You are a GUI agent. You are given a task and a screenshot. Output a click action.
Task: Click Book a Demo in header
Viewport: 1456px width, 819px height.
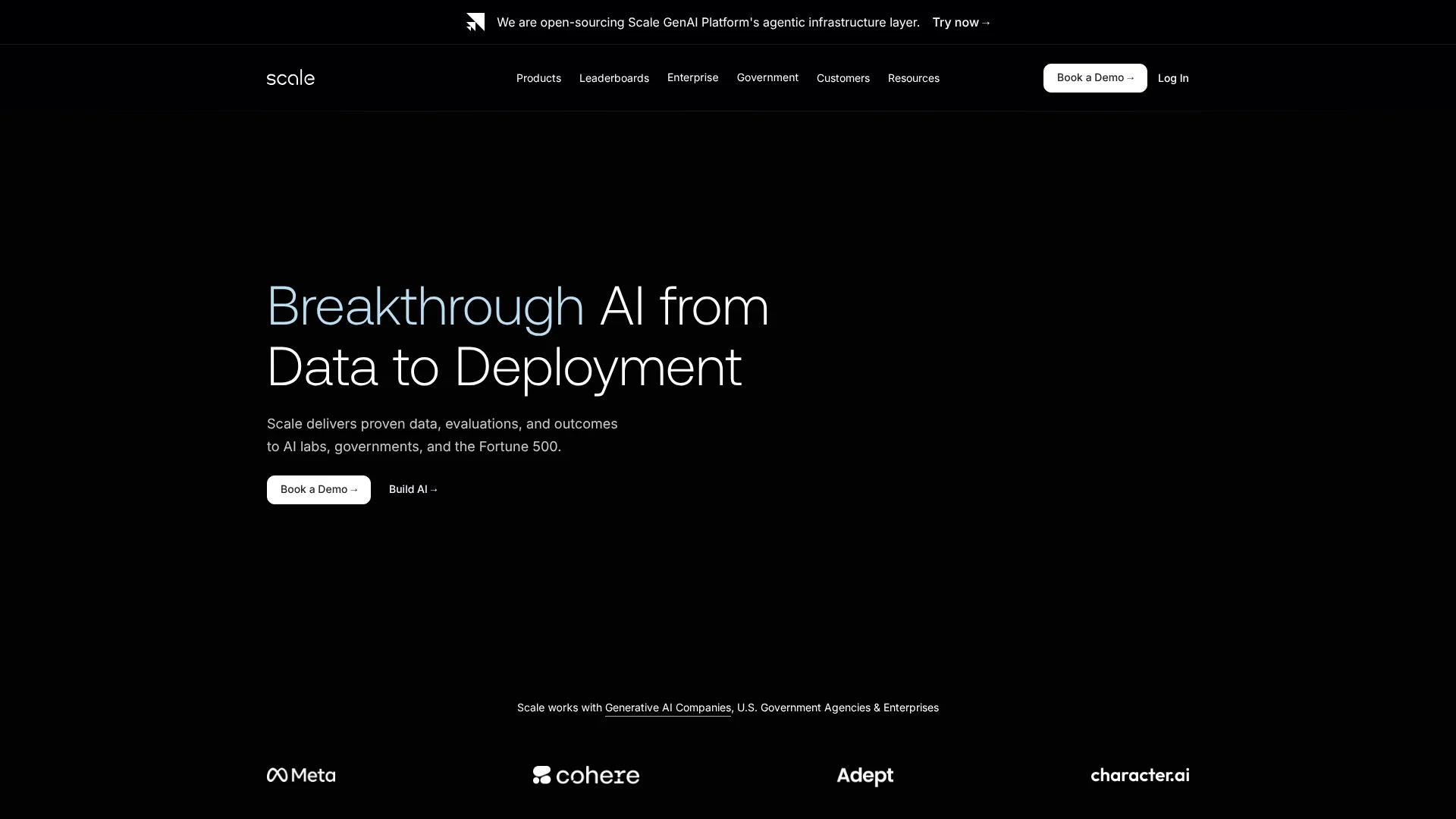tap(1094, 78)
